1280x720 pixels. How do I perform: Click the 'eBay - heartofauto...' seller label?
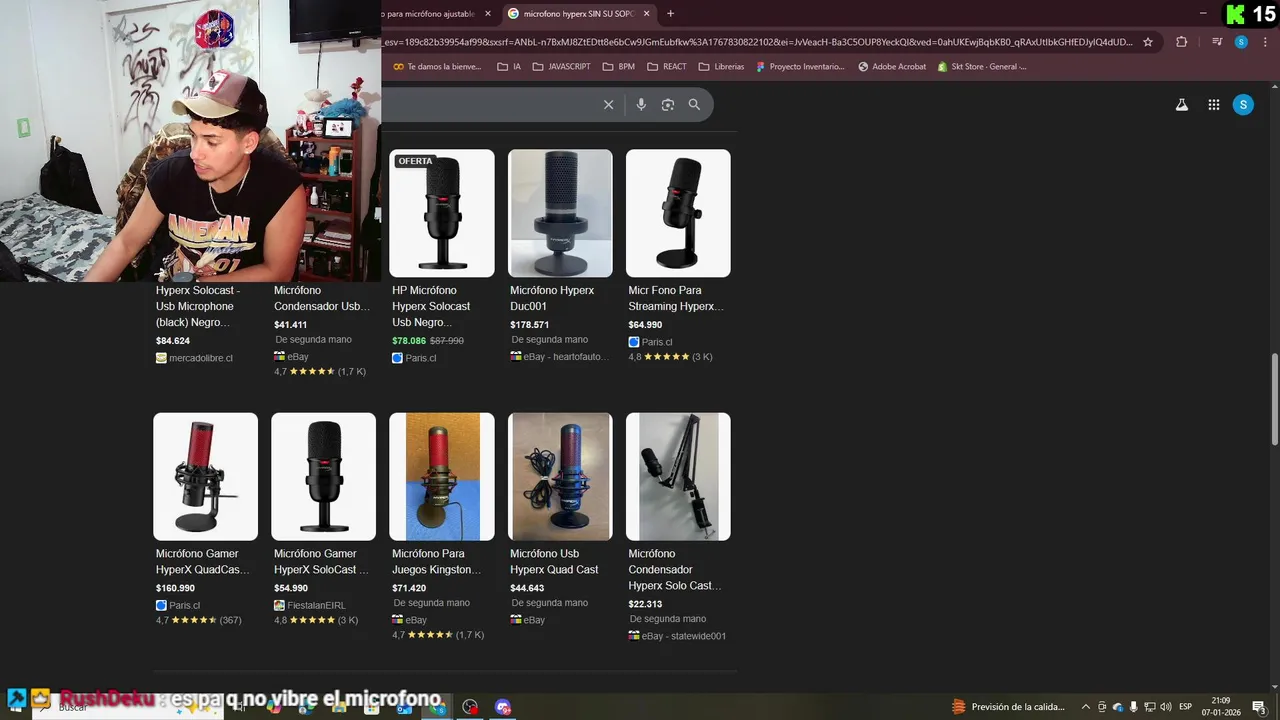click(559, 357)
